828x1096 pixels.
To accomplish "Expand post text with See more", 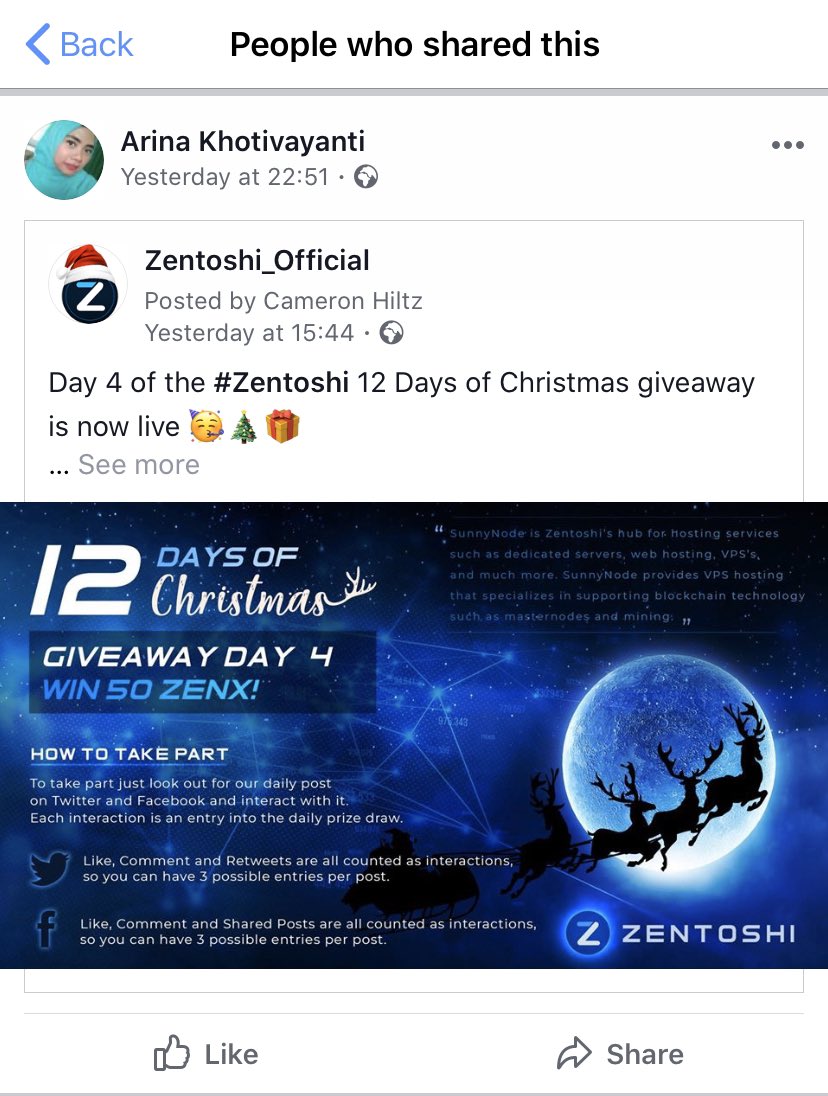I will click(x=138, y=464).
